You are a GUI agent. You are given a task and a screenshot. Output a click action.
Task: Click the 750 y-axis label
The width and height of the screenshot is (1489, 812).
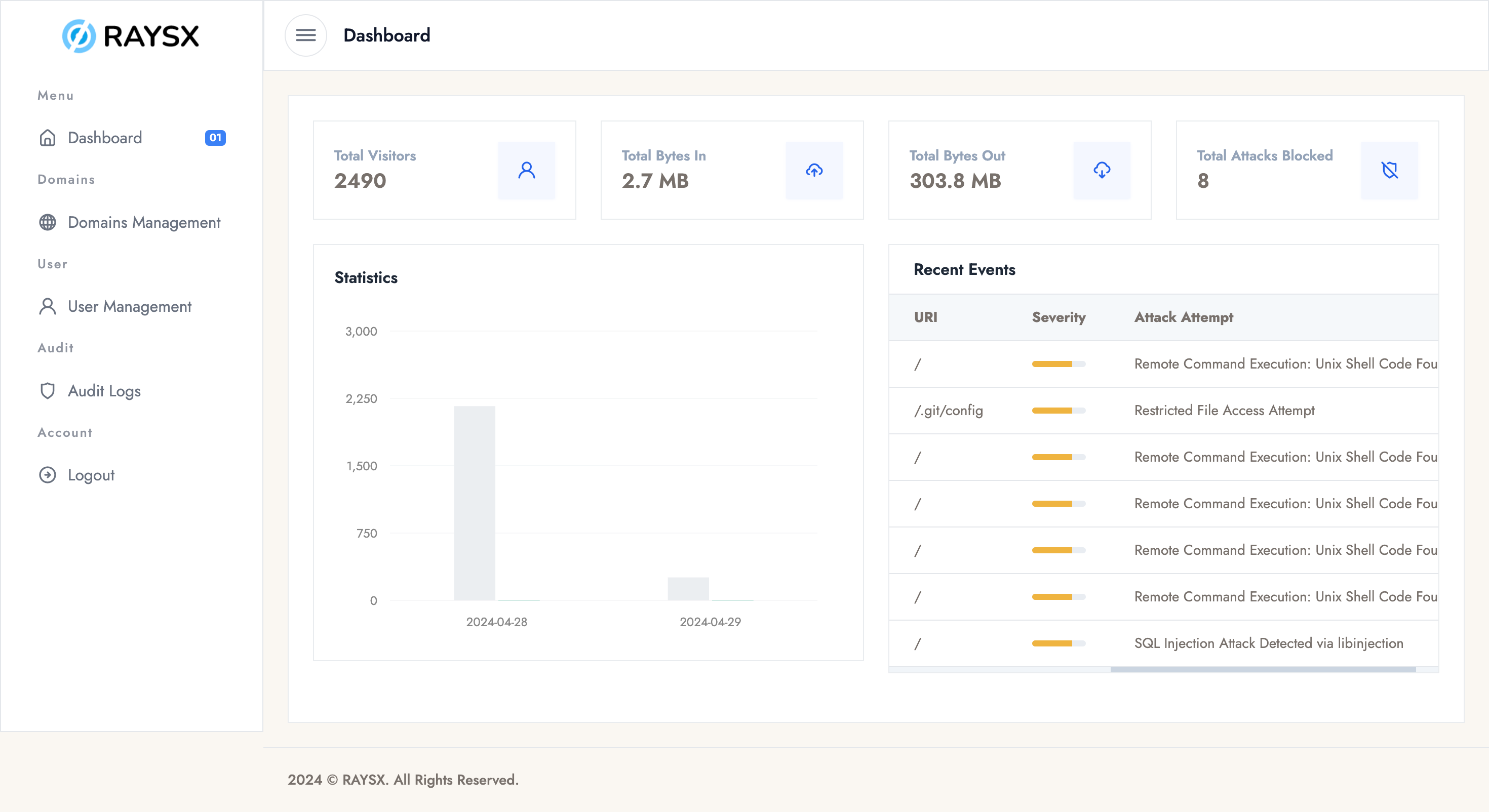(367, 534)
